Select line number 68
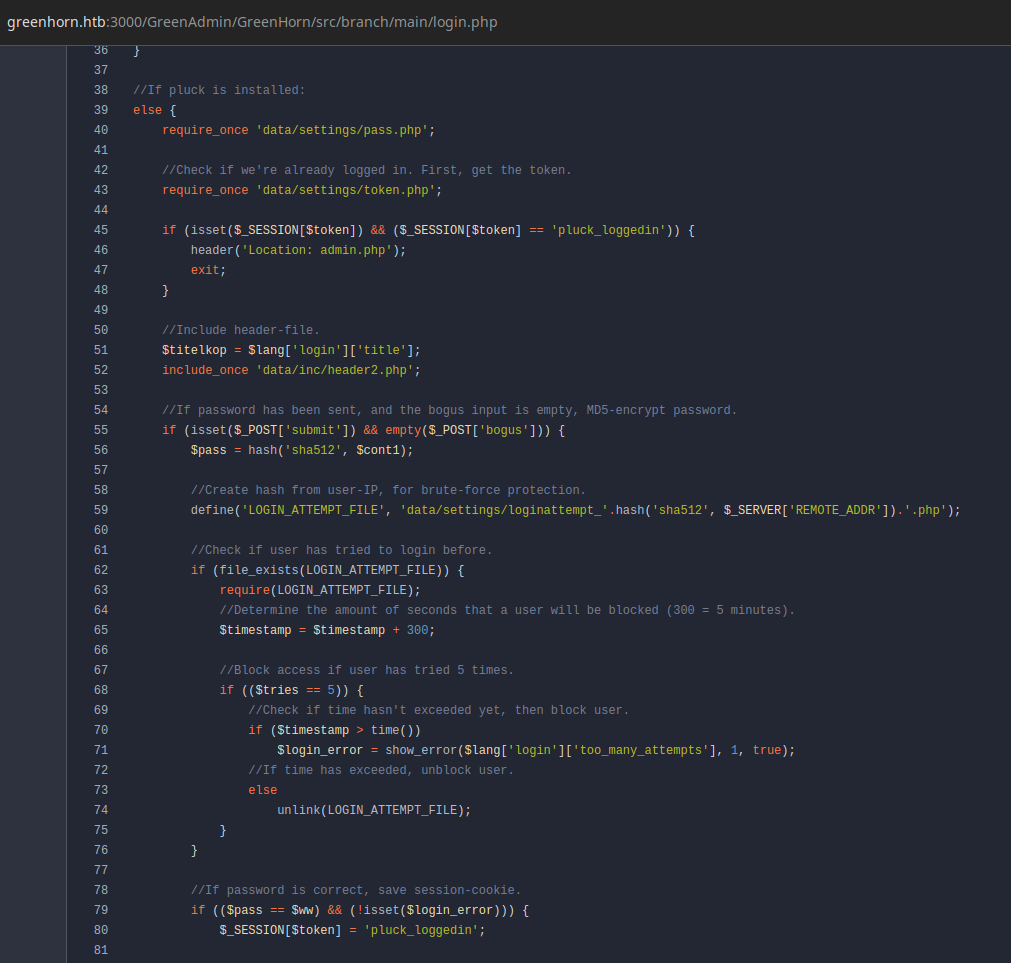This screenshot has height=963, width=1011. pos(101,690)
